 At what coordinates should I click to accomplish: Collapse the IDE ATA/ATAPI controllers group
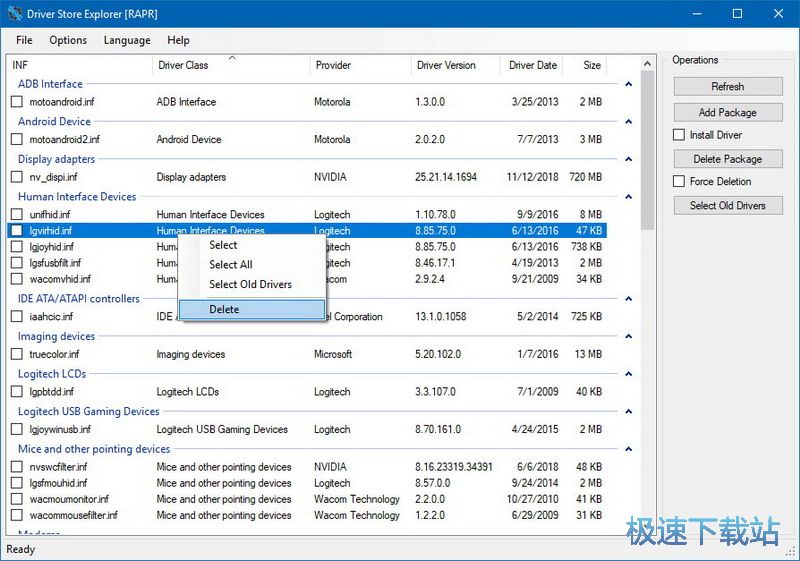[629, 299]
